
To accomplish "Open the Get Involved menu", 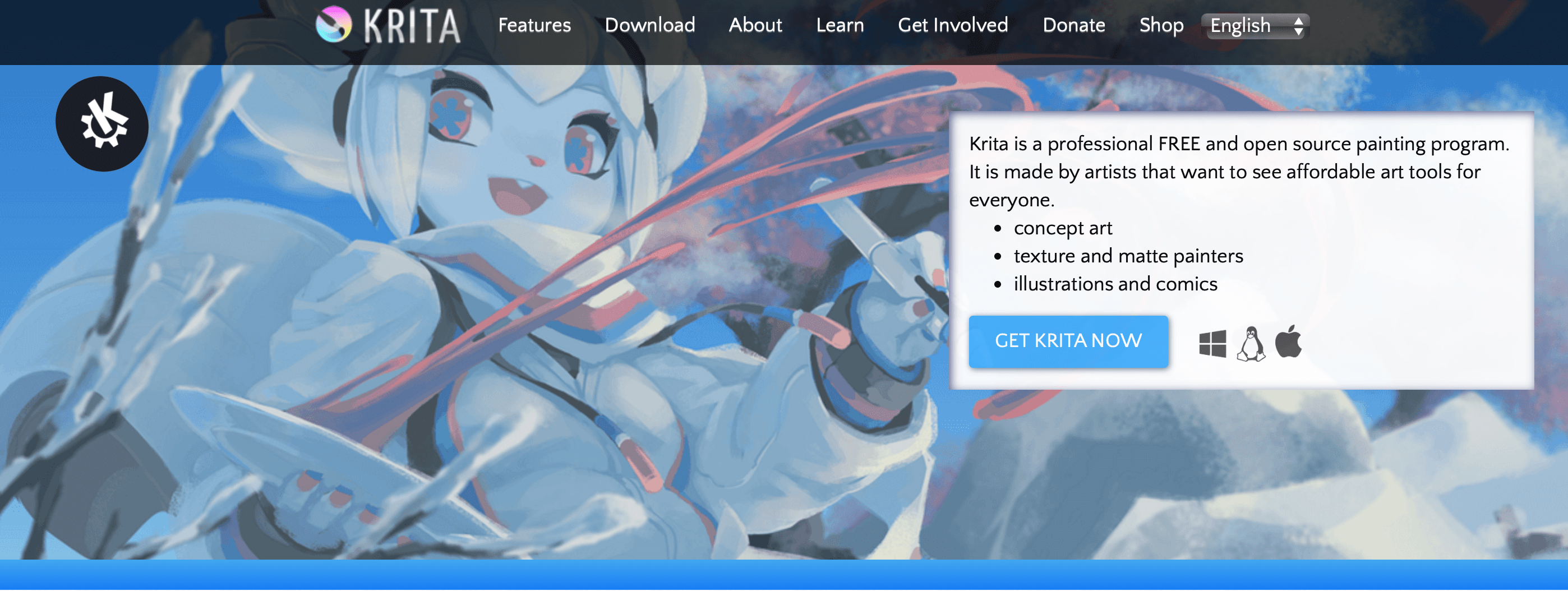I will pyautogui.click(x=953, y=25).
